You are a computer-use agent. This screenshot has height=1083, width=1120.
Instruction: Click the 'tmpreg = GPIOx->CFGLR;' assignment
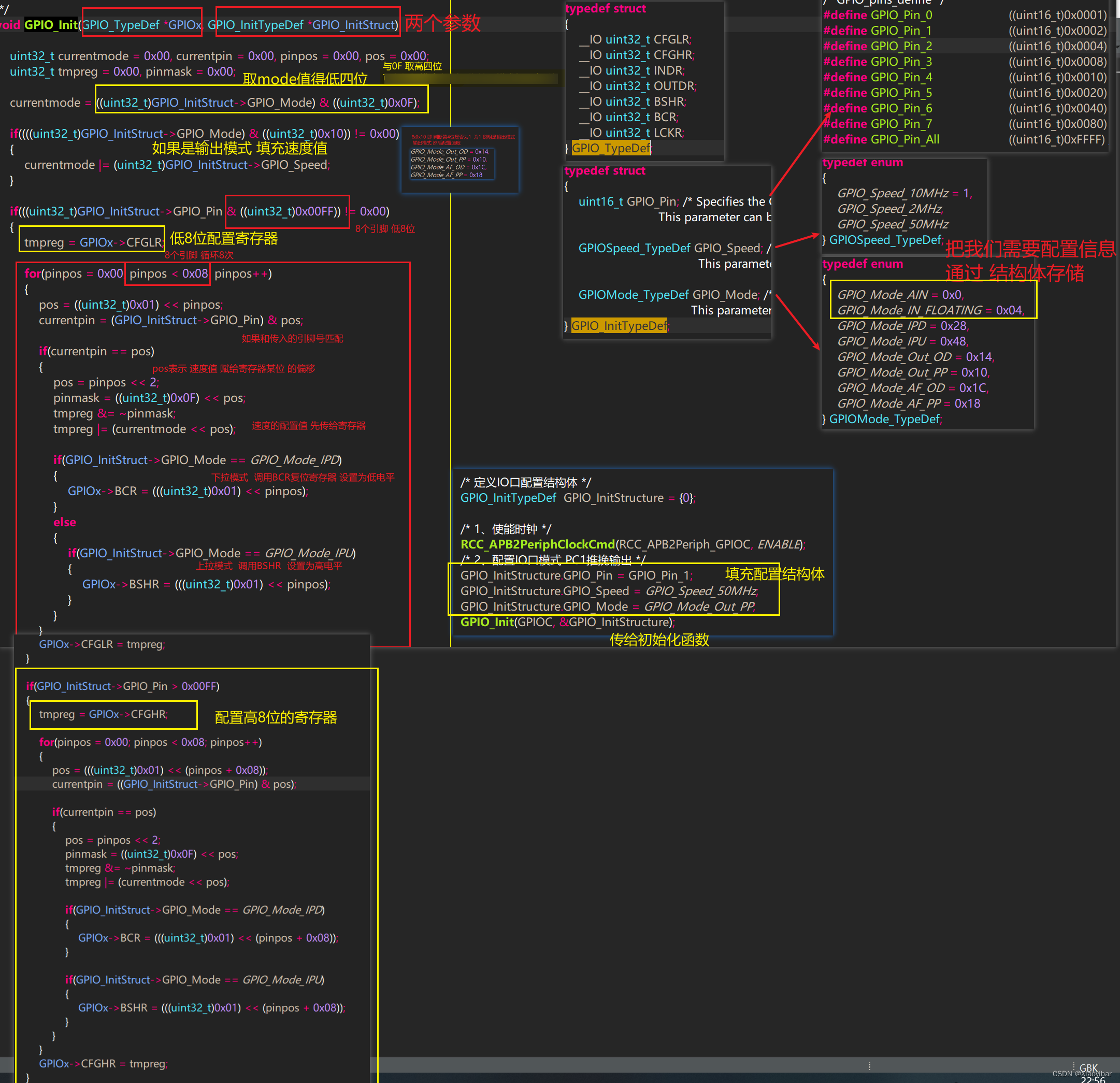click(x=94, y=242)
